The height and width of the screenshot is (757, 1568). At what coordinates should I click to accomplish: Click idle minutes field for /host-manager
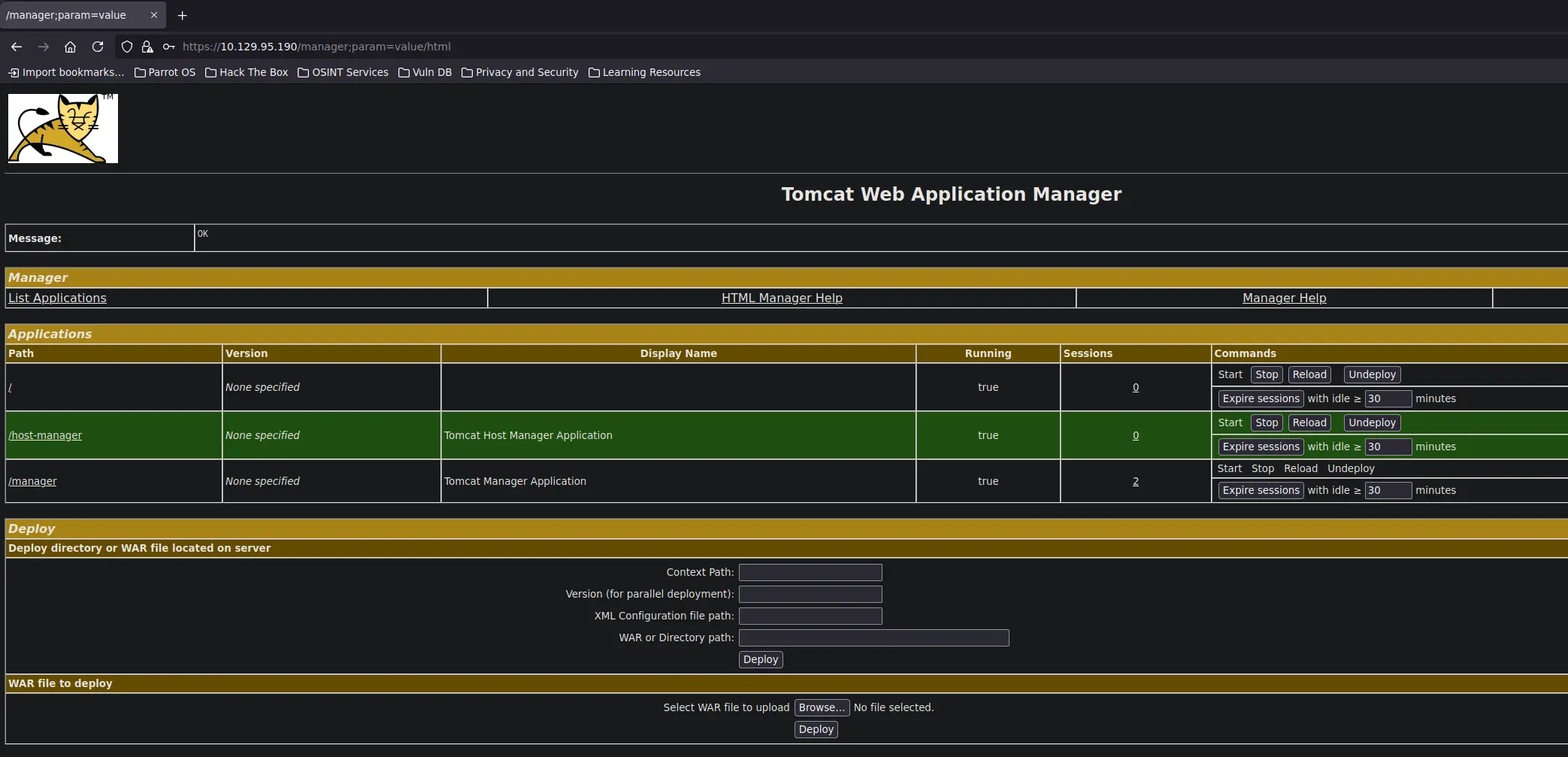point(1388,447)
